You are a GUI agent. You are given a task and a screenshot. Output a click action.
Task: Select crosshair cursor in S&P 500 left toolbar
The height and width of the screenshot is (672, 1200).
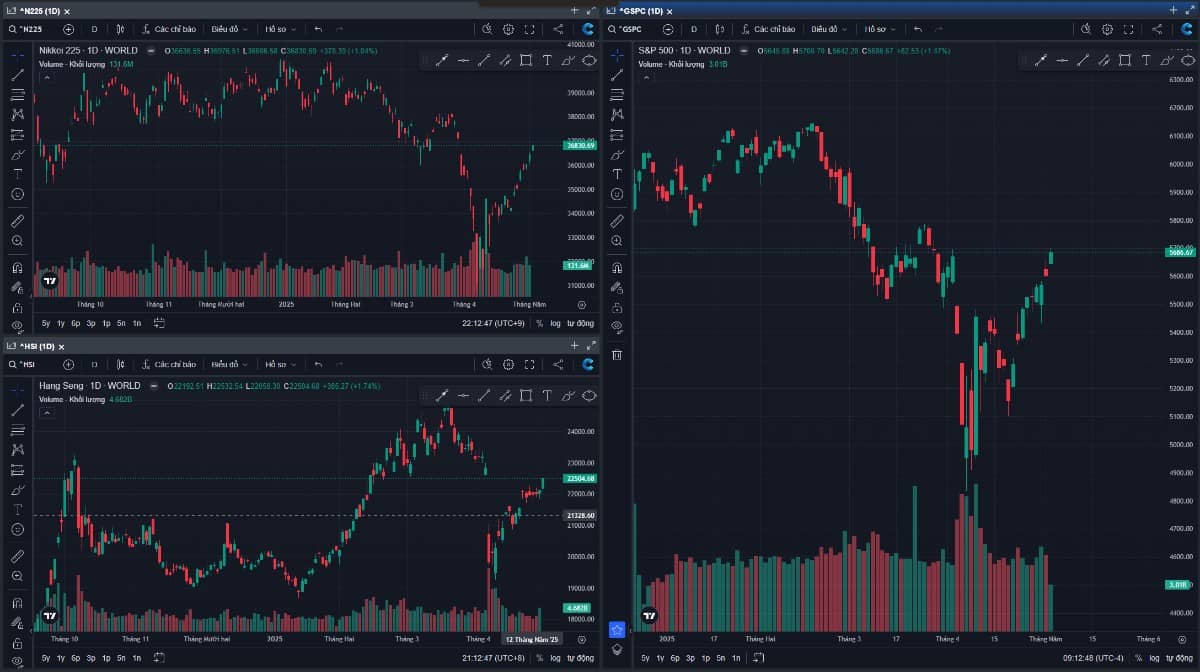coord(617,54)
